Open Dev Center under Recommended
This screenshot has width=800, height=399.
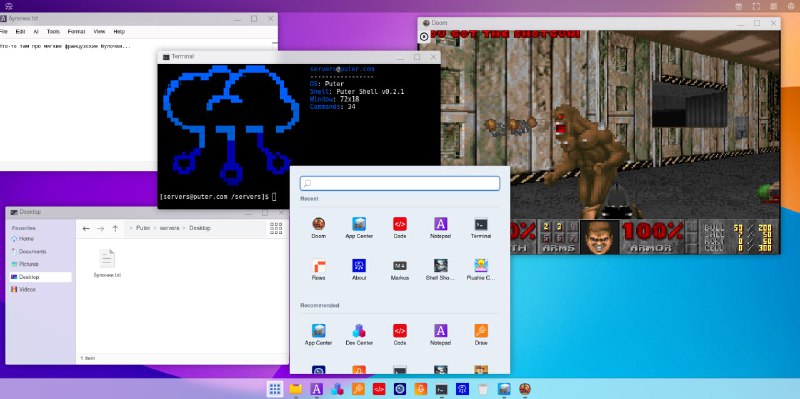(x=359, y=335)
